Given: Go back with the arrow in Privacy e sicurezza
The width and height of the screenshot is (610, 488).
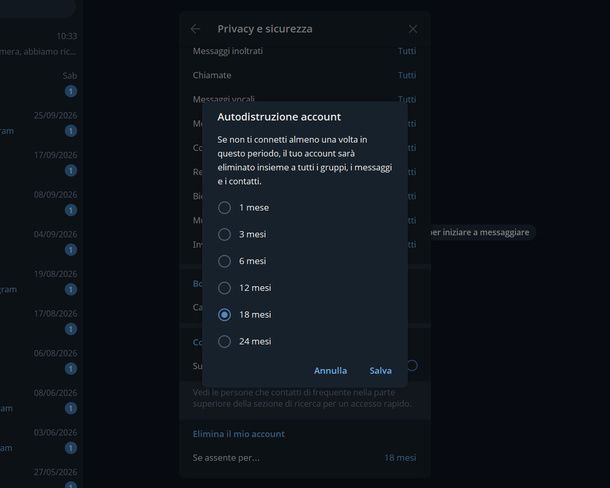Looking at the screenshot, I should coord(195,29).
